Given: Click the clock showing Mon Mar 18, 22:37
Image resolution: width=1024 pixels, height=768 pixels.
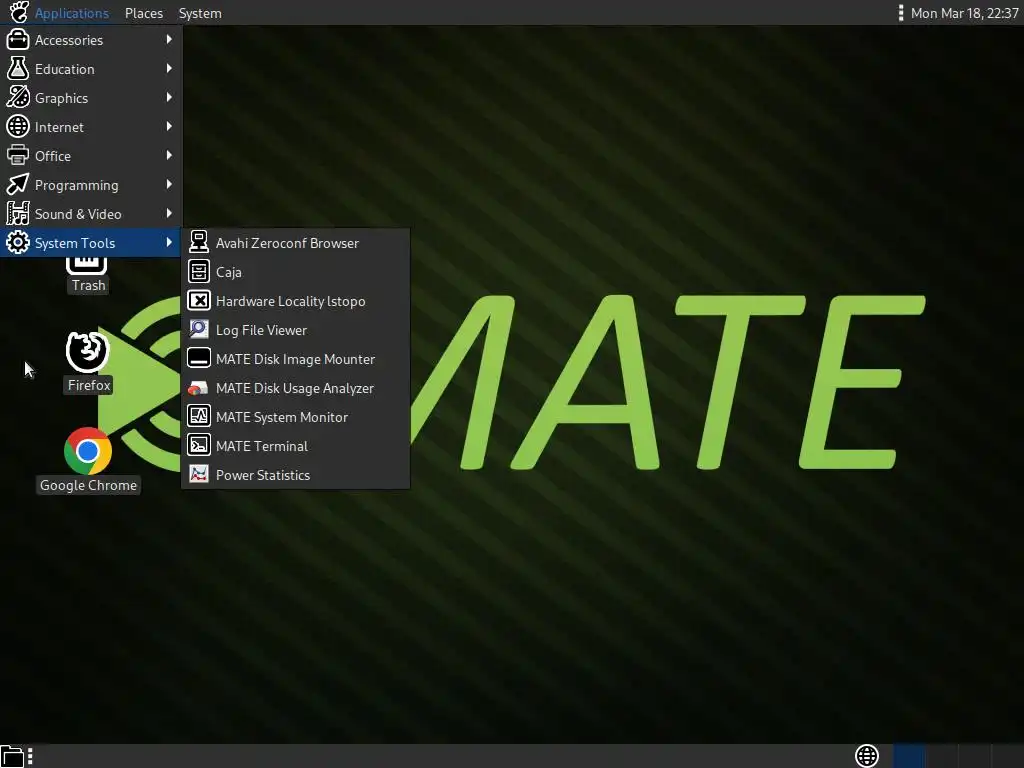Looking at the screenshot, I should (964, 13).
